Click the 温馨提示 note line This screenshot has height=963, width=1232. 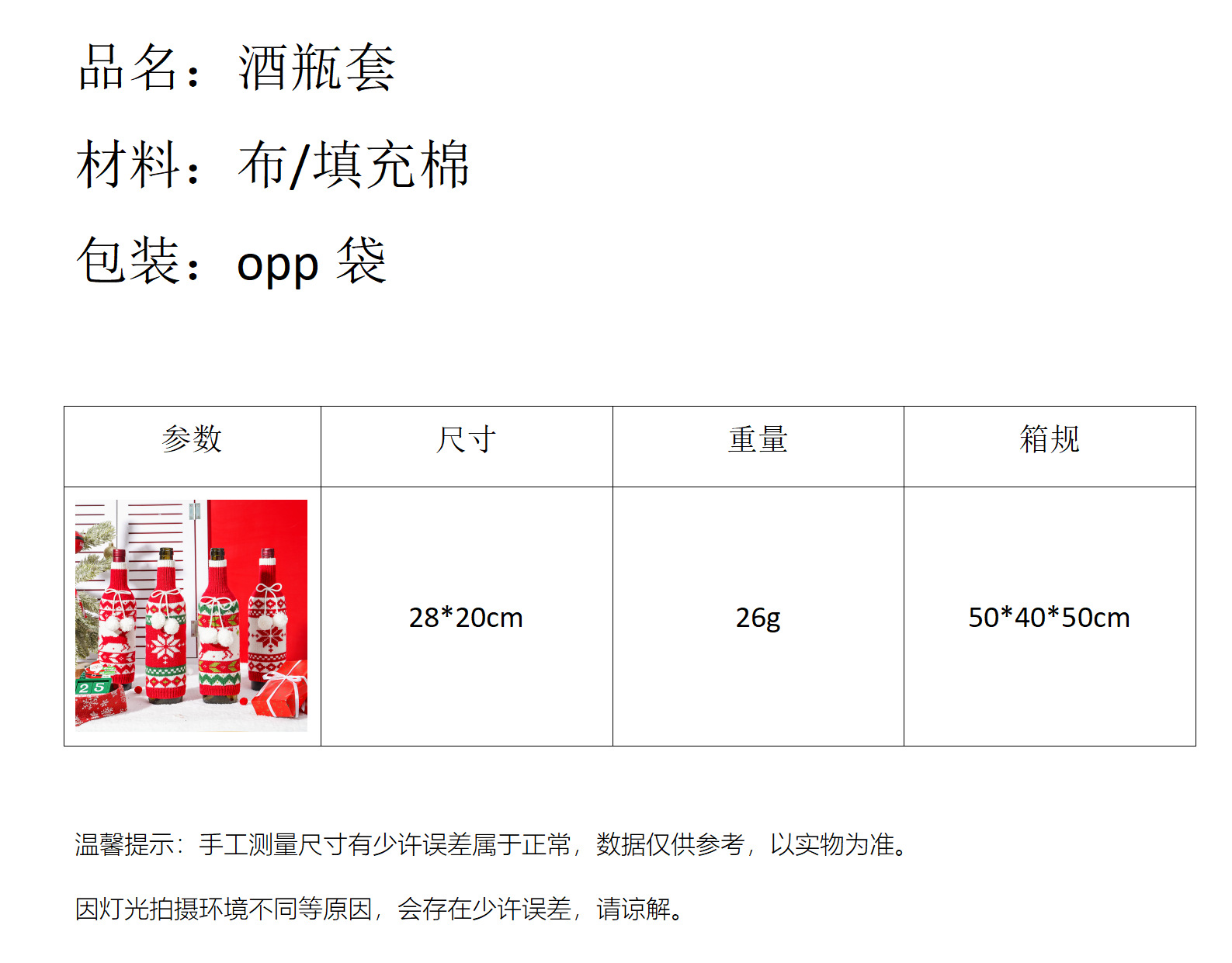pos(492,844)
